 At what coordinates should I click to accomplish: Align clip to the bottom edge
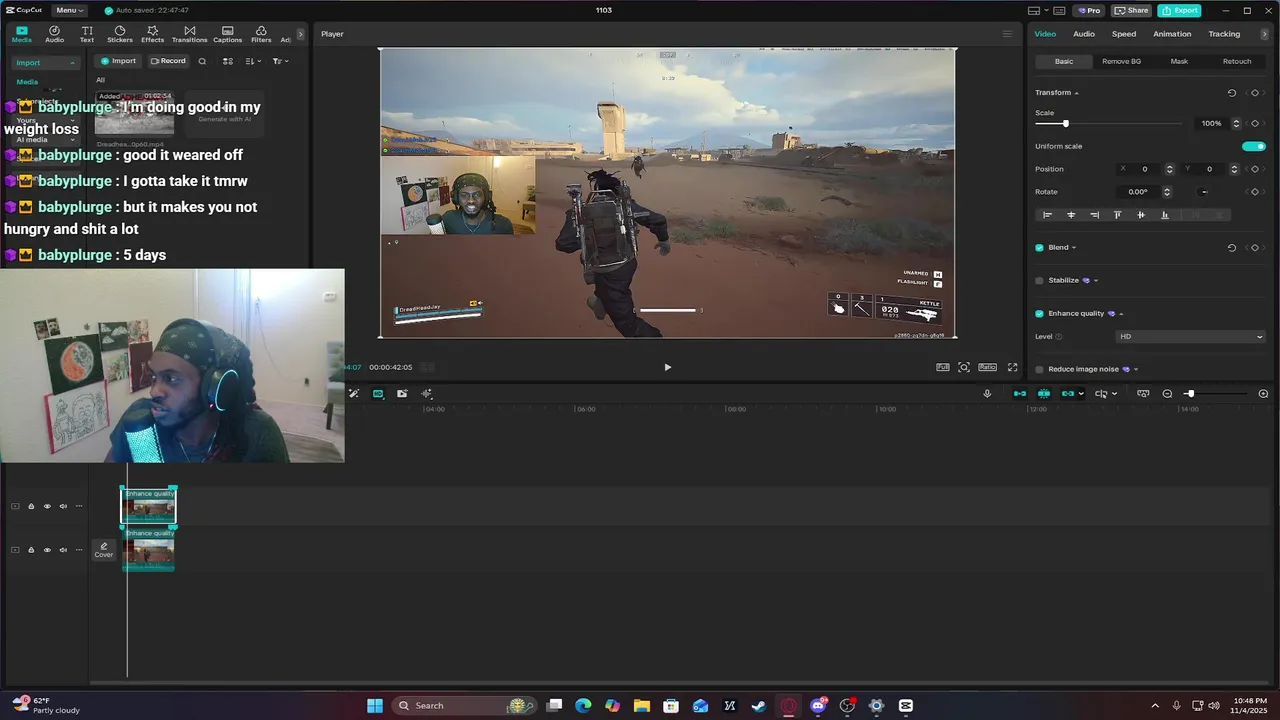pos(1164,215)
